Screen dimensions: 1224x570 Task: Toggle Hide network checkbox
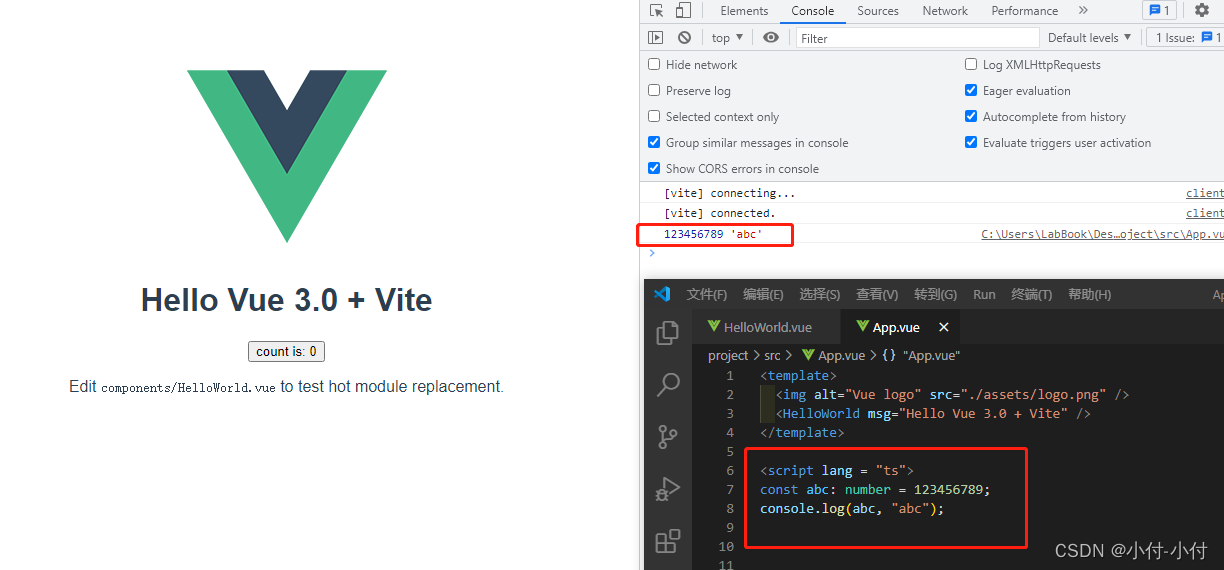[x=654, y=64]
